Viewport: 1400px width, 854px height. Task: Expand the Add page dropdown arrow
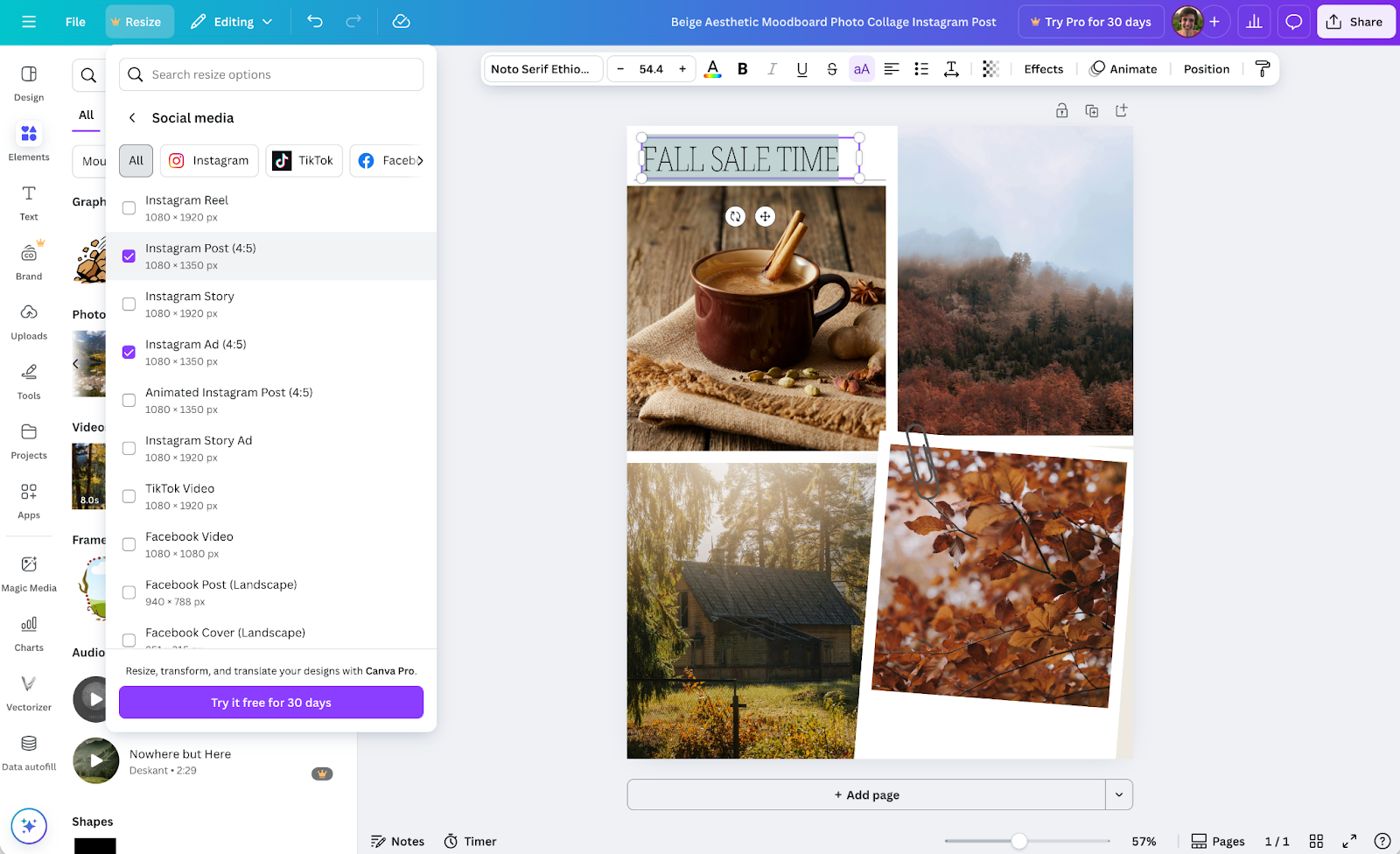coord(1118,794)
